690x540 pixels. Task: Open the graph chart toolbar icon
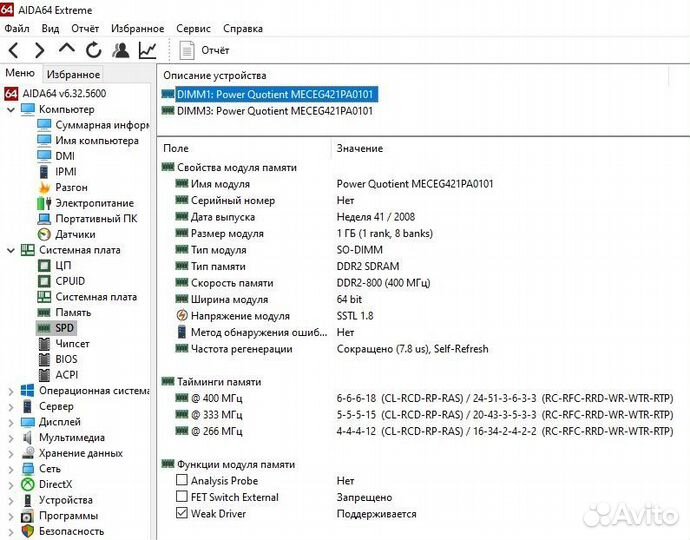[147, 50]
